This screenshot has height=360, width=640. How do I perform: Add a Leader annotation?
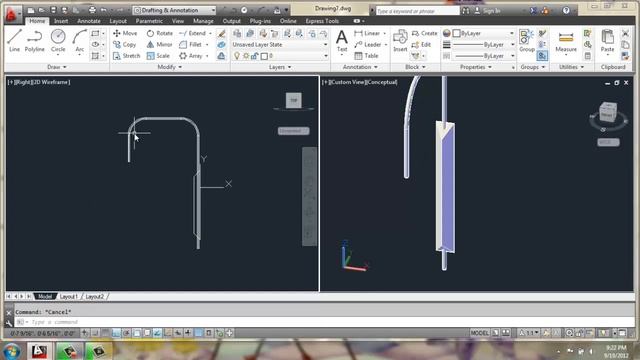[368, 44]
